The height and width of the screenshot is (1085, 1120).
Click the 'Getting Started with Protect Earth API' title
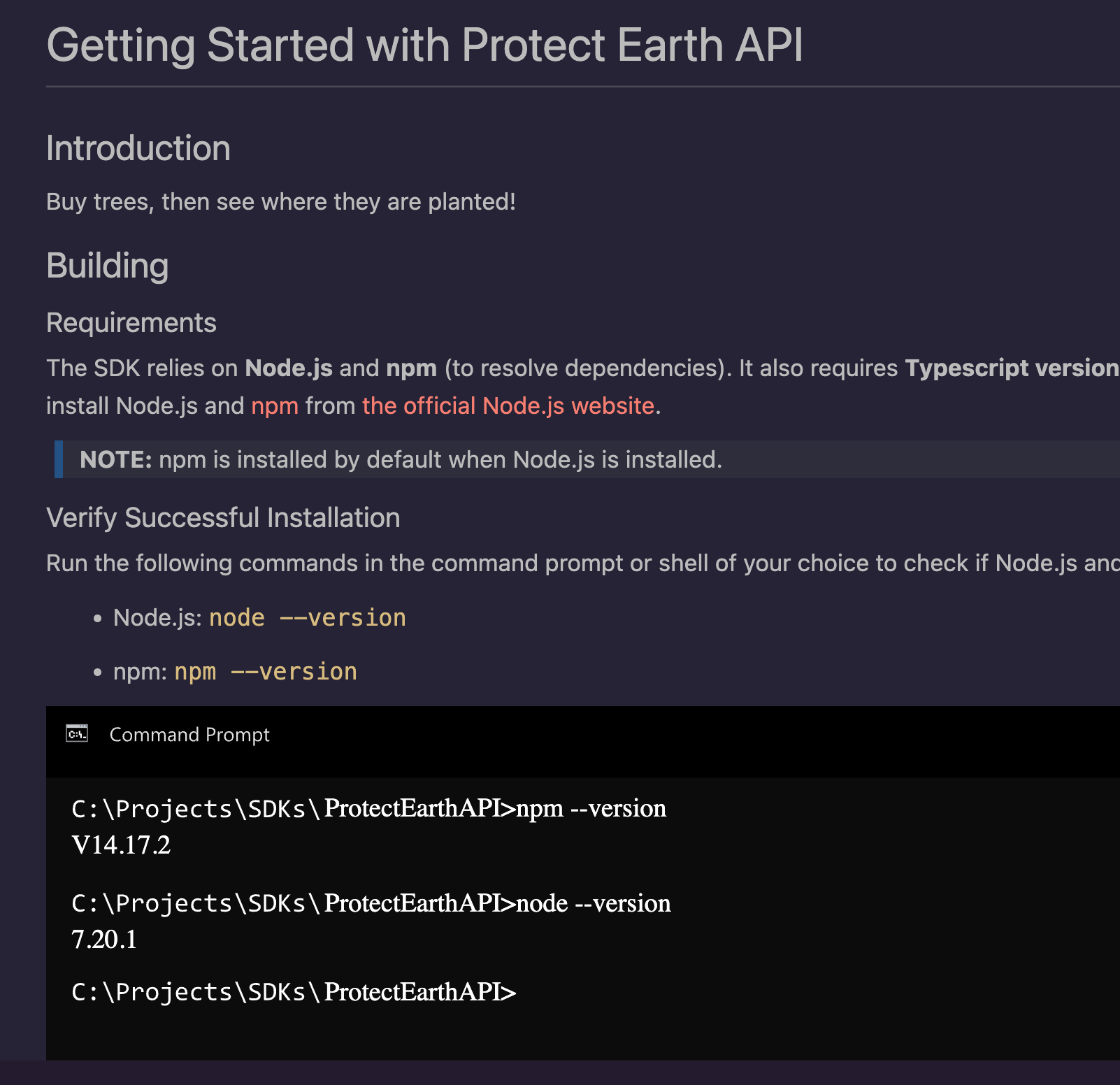[424, 45]
